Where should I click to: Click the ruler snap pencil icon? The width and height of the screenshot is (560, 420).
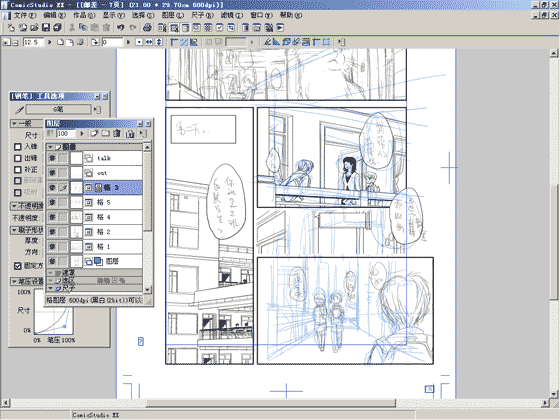tap(267, 42)
